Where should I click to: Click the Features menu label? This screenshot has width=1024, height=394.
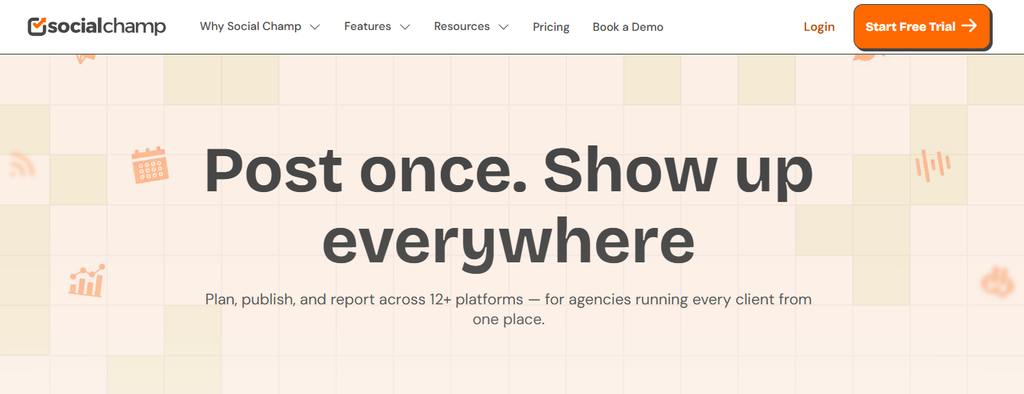point(368,27)
